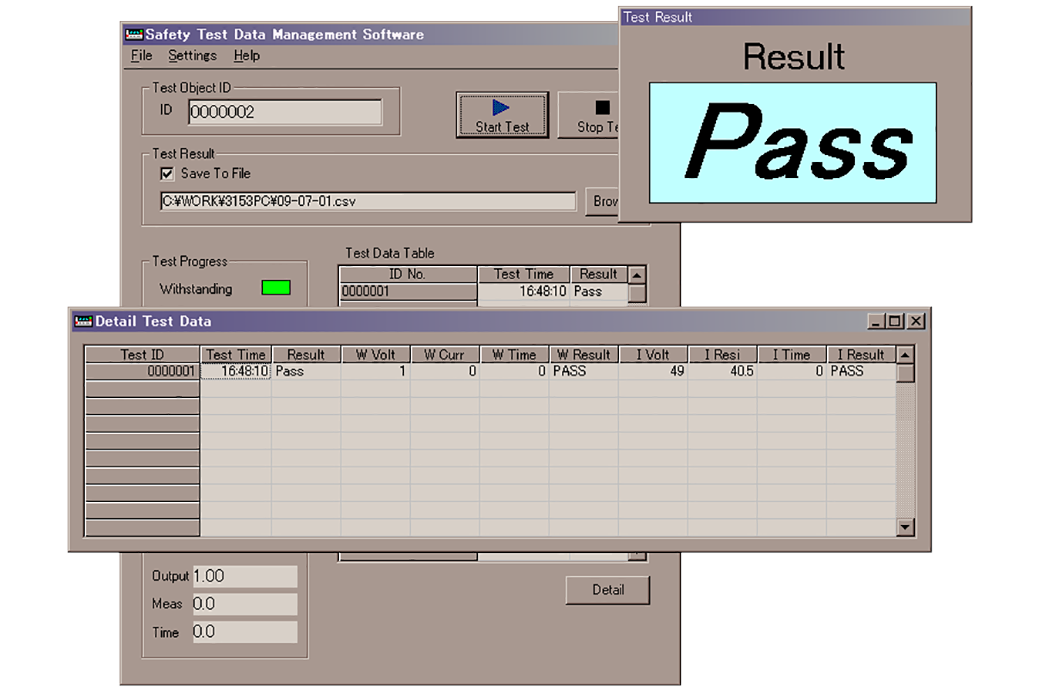Screen dimensions: 1040x694
Task: Click the W Volt column header
Action: [375, 354]
